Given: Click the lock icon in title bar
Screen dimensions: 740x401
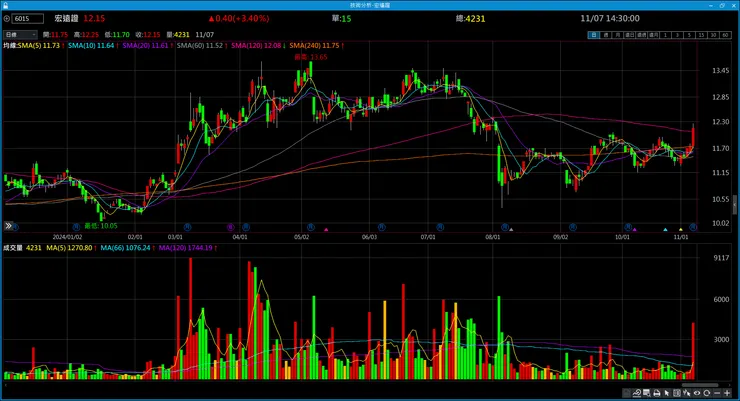Looking at the screenshot, I should [5, 5].
